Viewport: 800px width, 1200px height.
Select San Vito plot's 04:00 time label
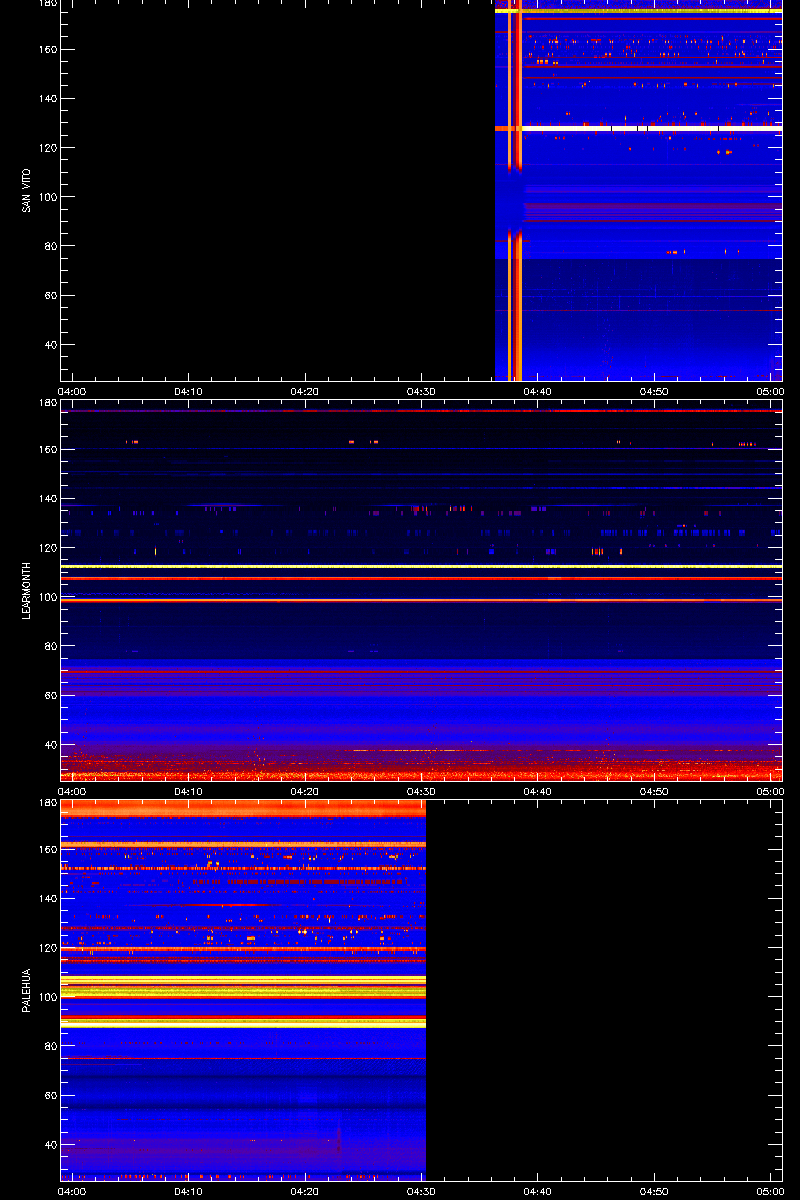click(x=74, y=391)
